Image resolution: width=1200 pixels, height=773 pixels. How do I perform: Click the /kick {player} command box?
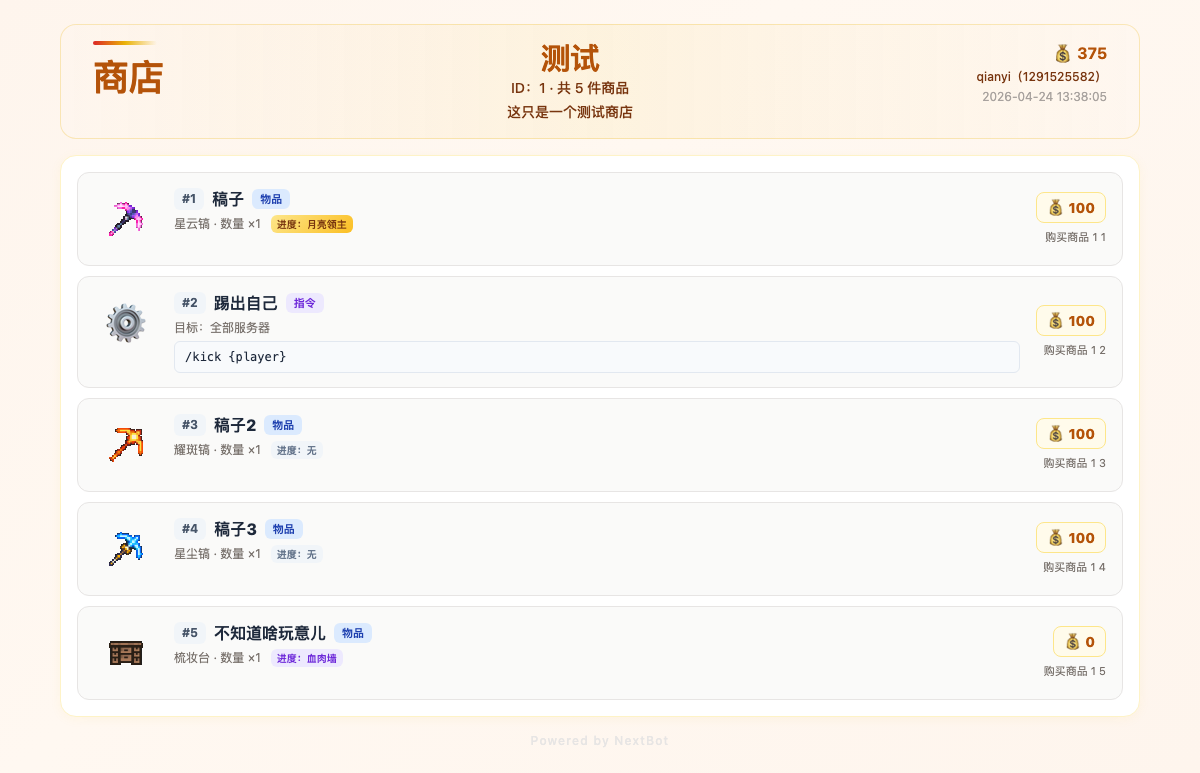click(597, 357)
